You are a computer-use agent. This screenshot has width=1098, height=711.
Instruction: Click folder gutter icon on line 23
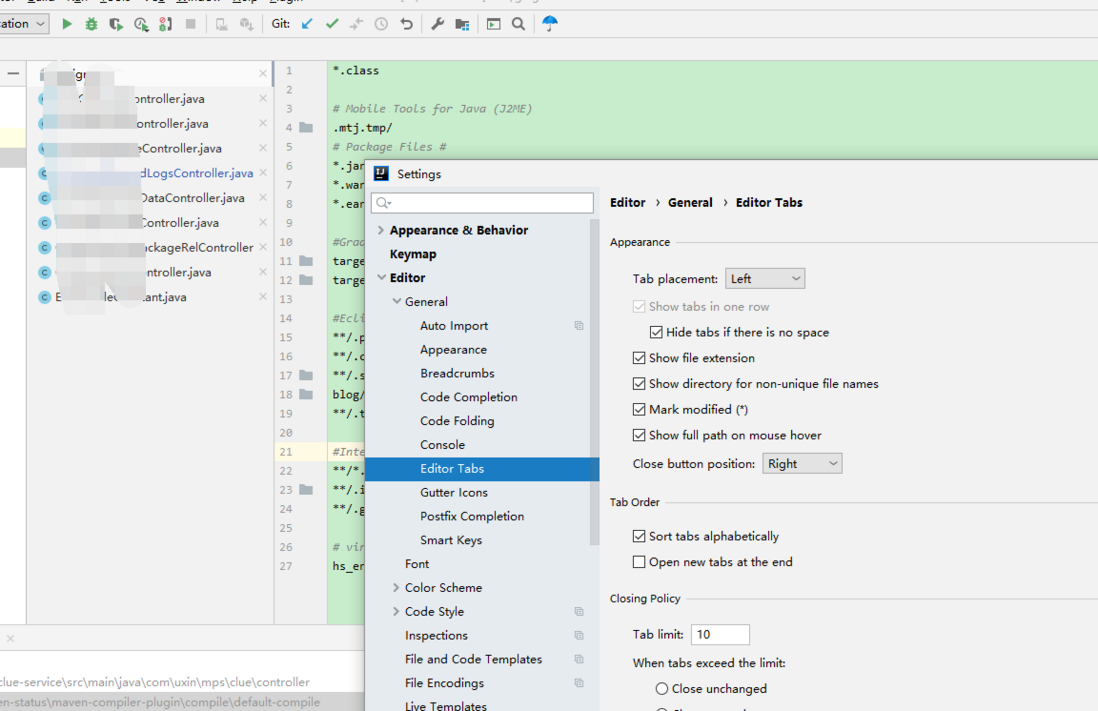306,489
